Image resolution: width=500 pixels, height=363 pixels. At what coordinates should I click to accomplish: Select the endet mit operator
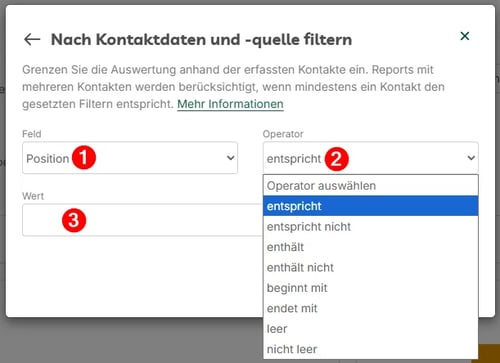tap(371, 308)
